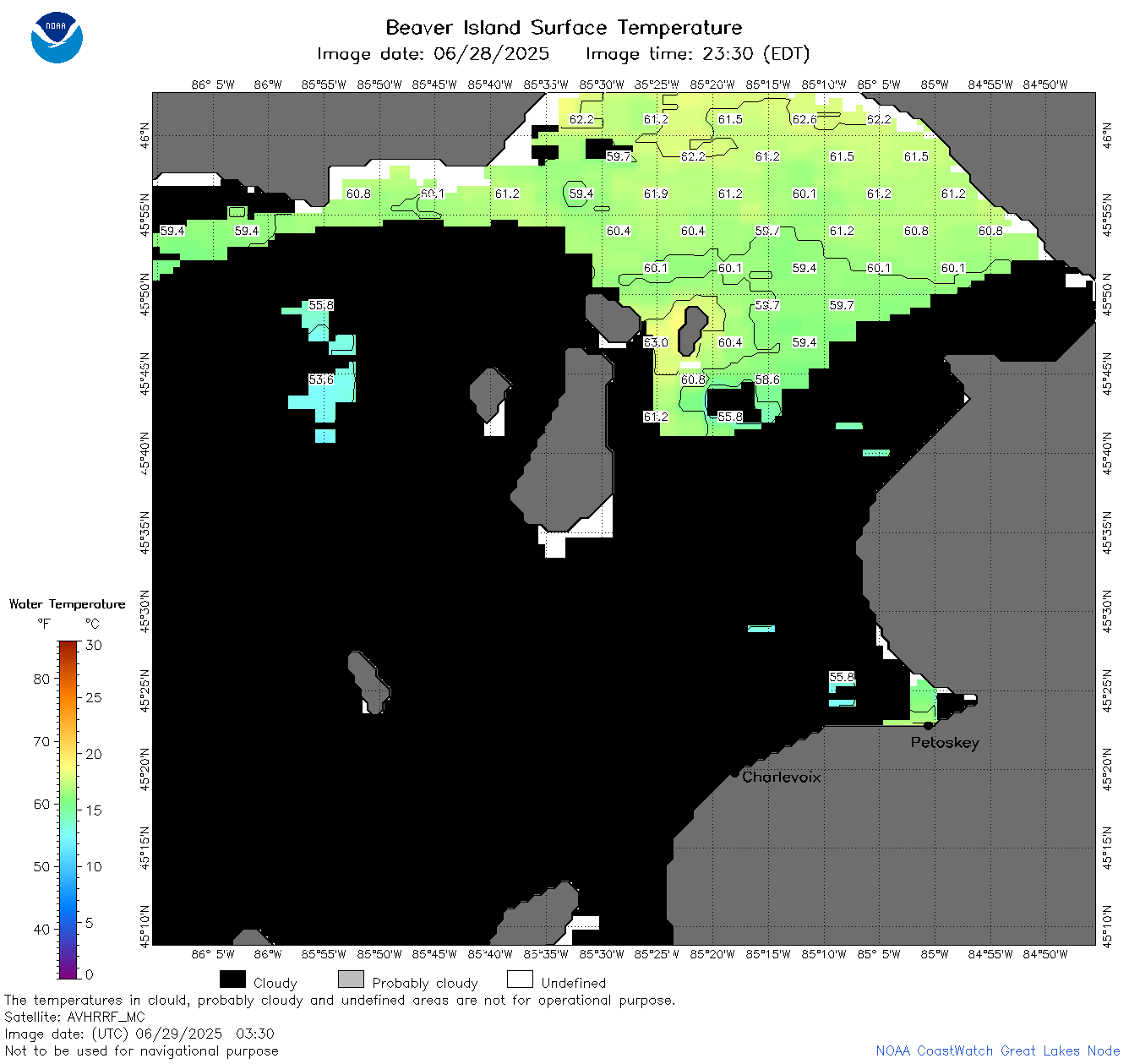Click the 61.9 temperature reading
Screen dimensions: 1129x1064
click(656, 194)
